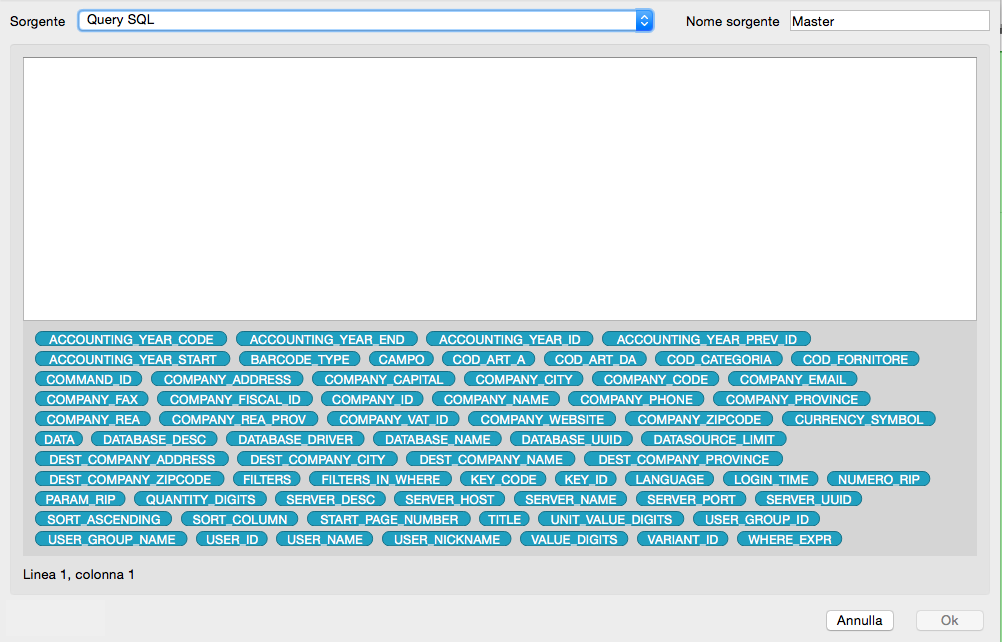Image resolution: width=1002 pixels, height=642 pixels.
Task: Select the COMPANY_ADDRESS tag
Action: click(227, 379)
